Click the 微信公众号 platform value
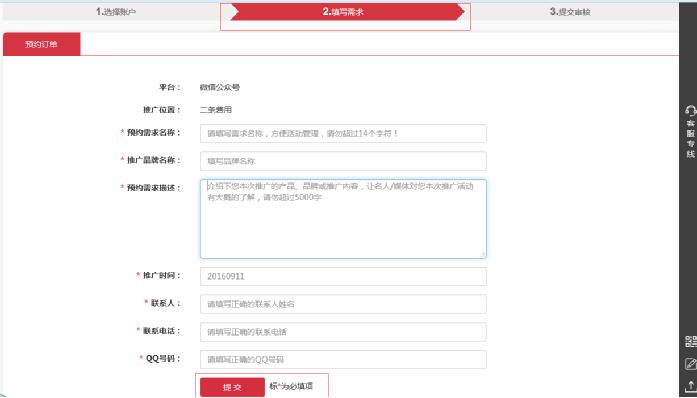 pyautogui.click(x=220, y=88)
